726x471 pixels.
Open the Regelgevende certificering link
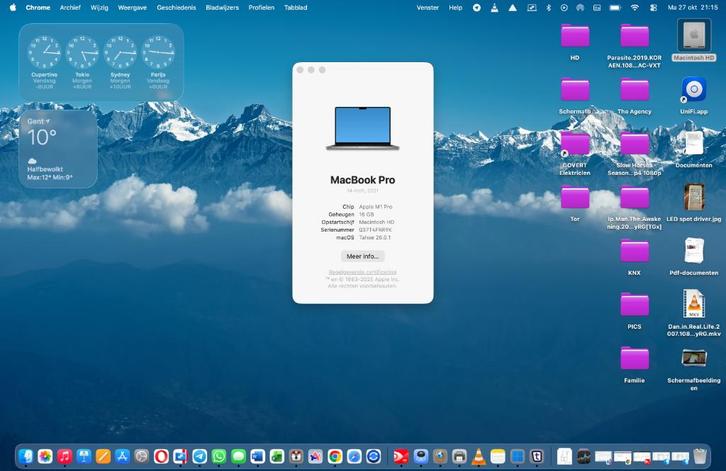[x=362, y=271]
